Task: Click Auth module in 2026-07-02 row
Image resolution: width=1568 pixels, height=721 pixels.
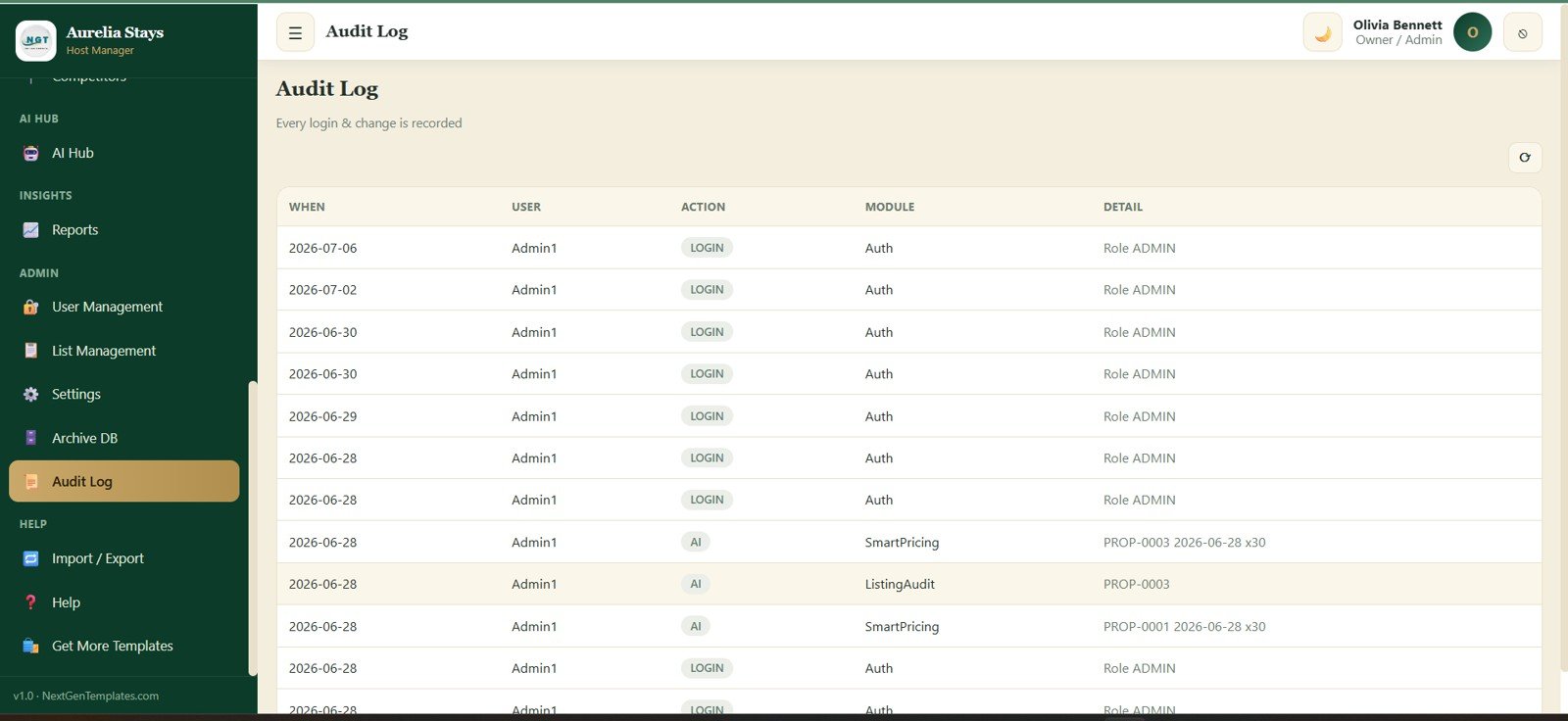Action: pos(879,290)
